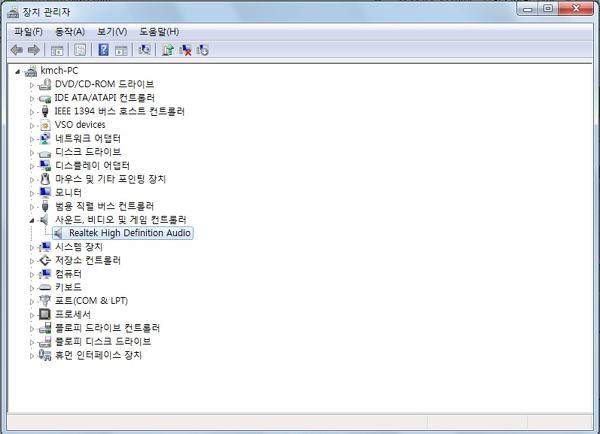Viewport: 600px width, 434px height.
Task: Scan for hardware changes icon
Action: 144,50
